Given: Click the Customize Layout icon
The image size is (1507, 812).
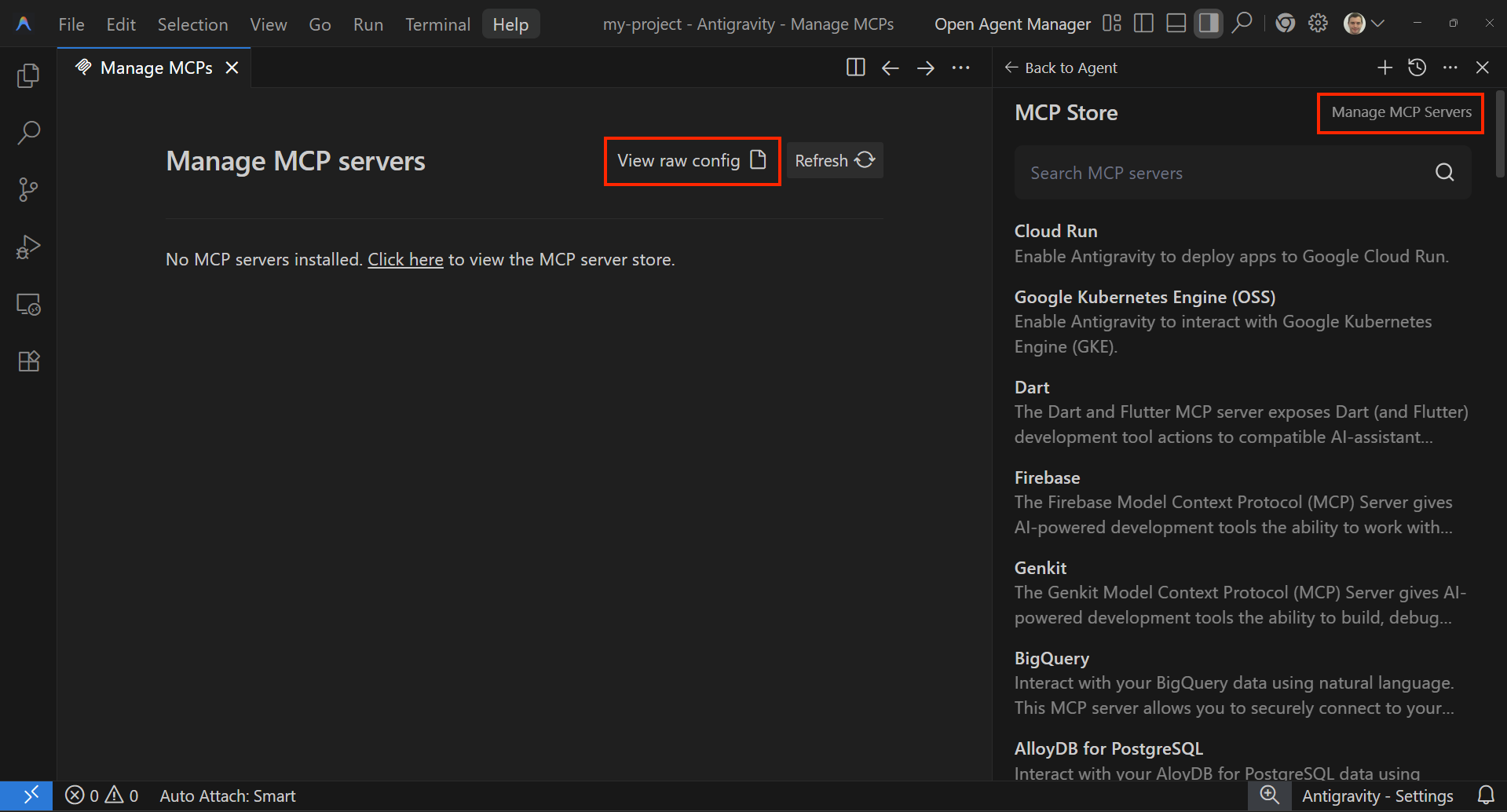Looking at the screenshot, I should coord(1112,24).
